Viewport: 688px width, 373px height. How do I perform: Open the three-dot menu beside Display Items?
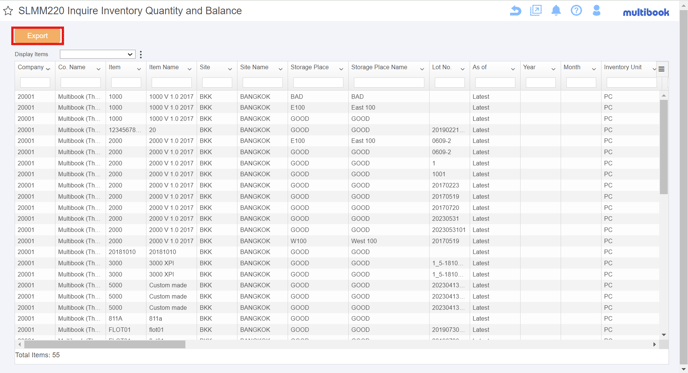coord(141,54)
